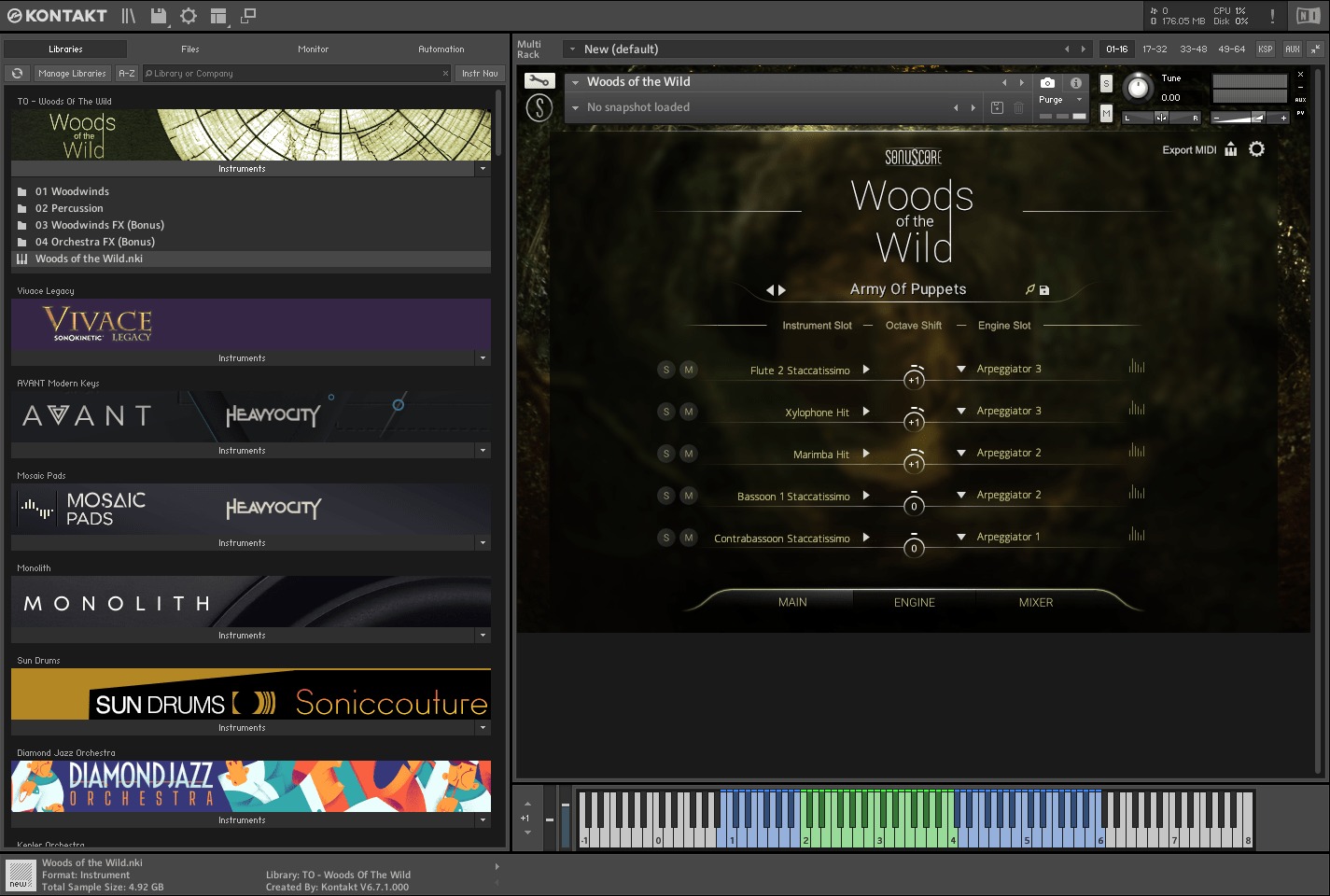The width and height of the screenshot is (1330, 896).
Task: Click the snapshot camera icon
Action: pyautogui.click(x=1047, y=83)
